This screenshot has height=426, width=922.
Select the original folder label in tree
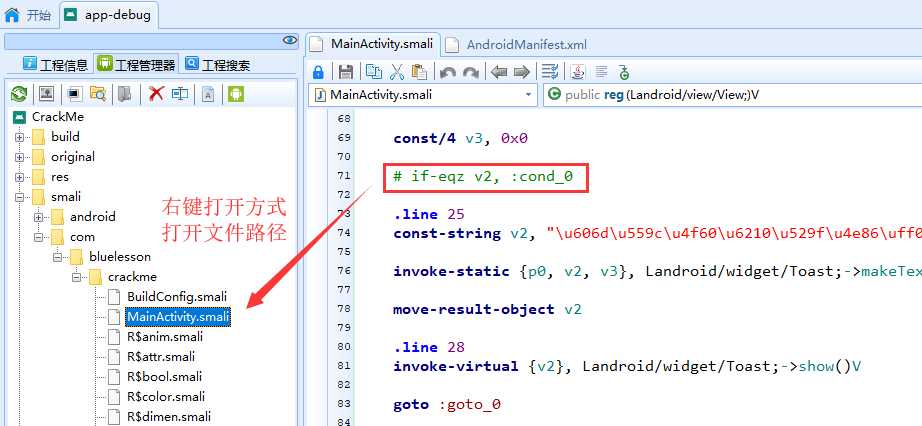pos(73,157)
